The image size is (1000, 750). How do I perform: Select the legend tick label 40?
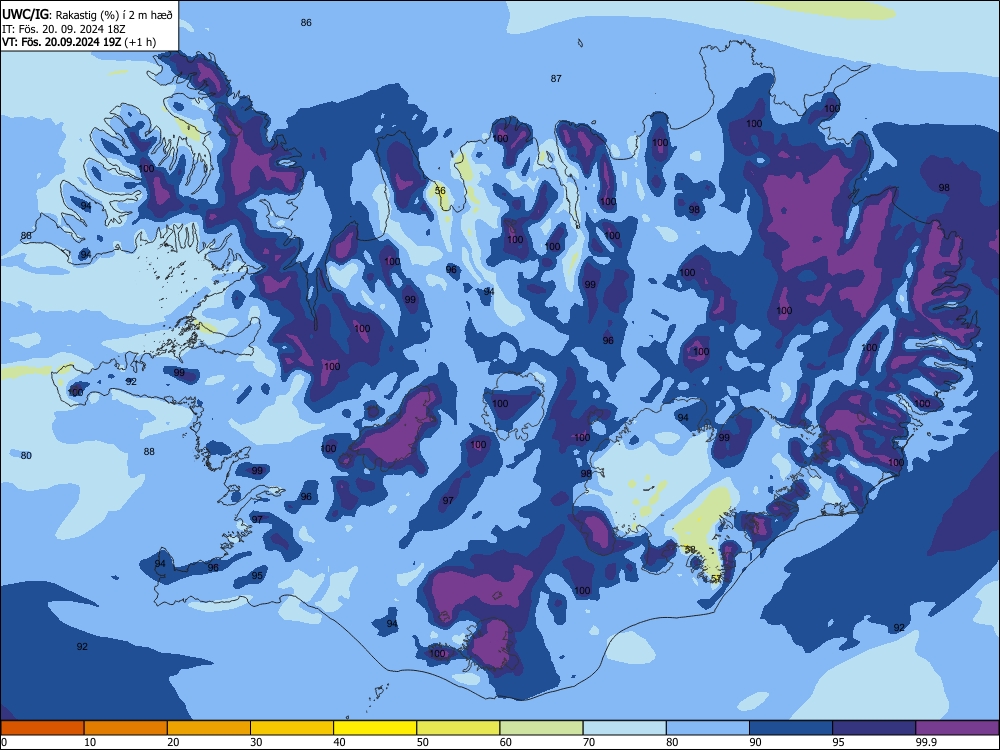pos(340,742)
